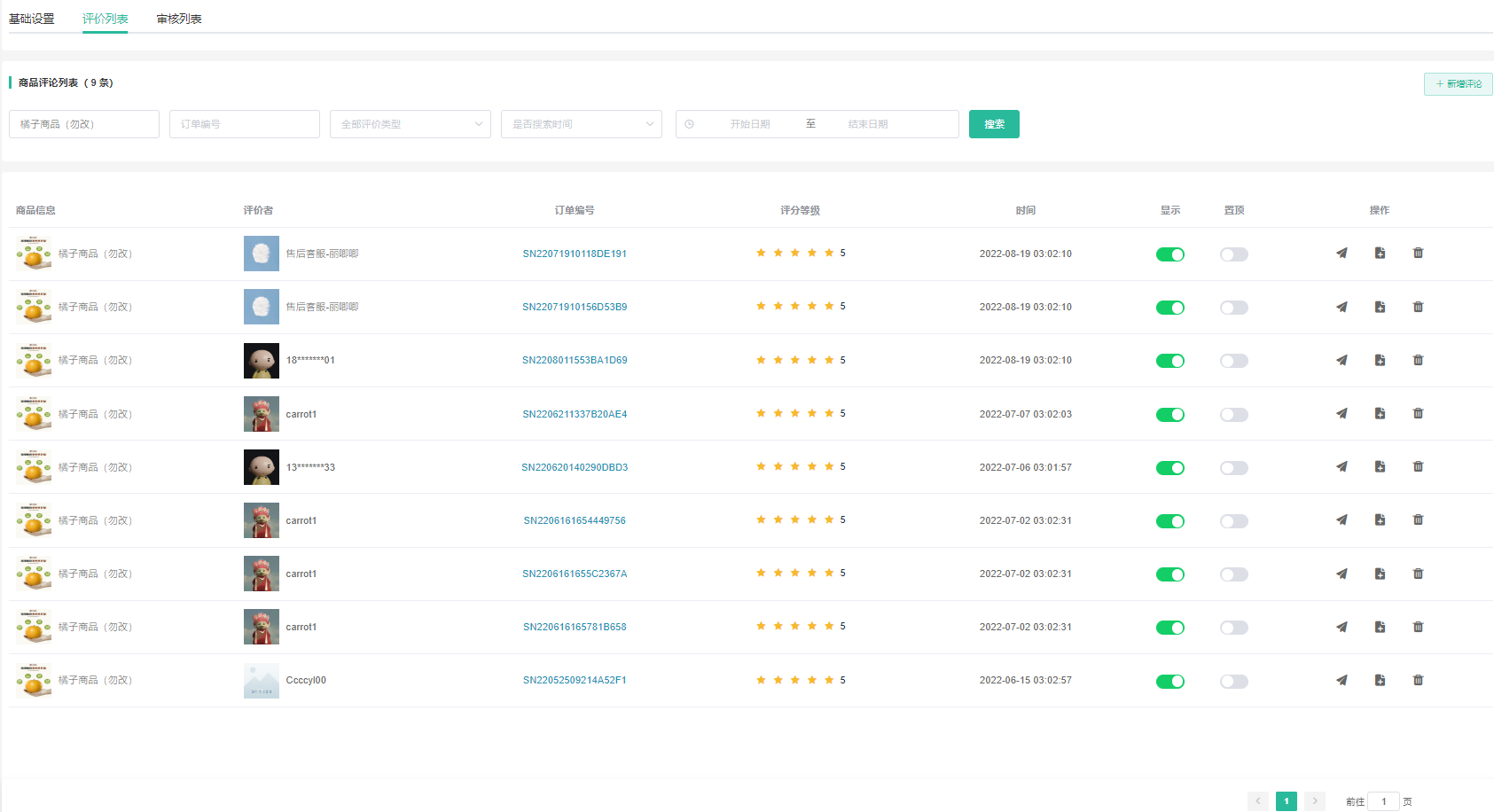Click document icon for order SN2206161654449756
The image size is (1494, 812).
pyautogui.click(x=1380, y=519)
